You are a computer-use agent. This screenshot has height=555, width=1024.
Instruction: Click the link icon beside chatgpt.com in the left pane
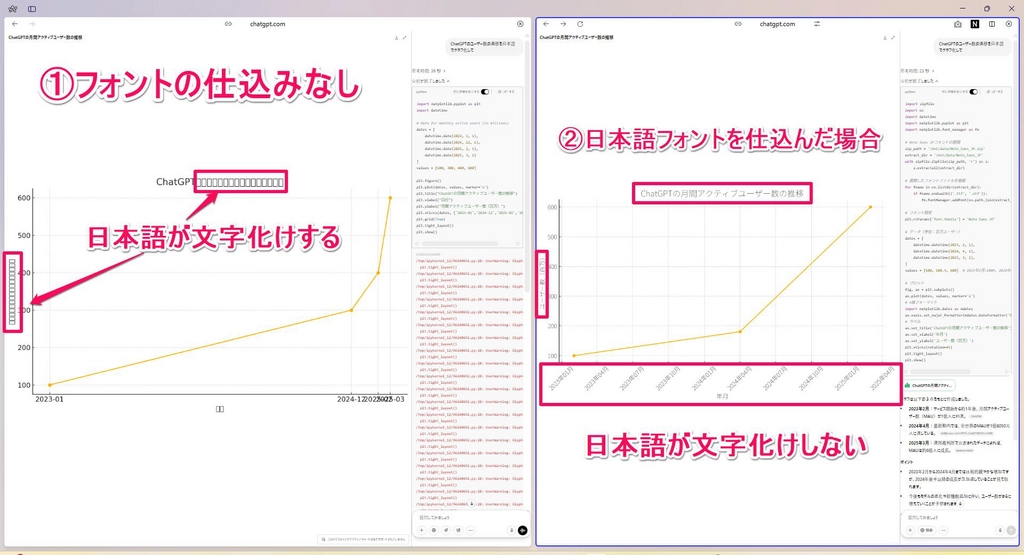coord(228,24)
